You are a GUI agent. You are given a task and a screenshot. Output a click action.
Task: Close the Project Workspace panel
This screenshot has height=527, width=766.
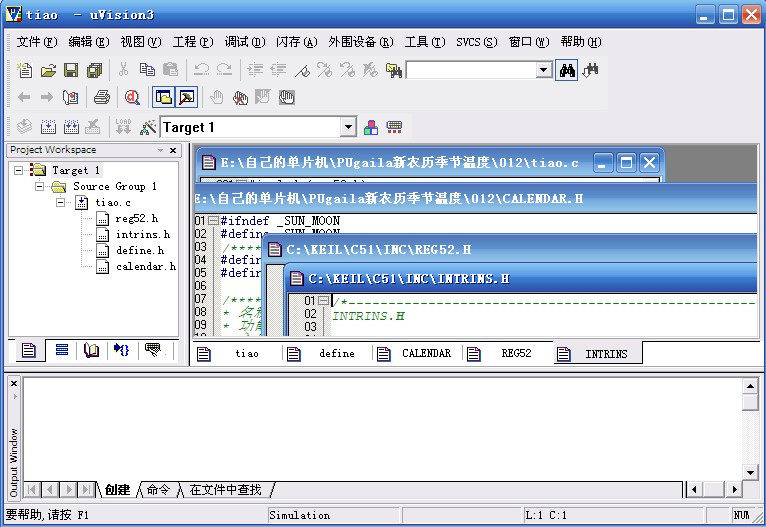click(172, 150)
